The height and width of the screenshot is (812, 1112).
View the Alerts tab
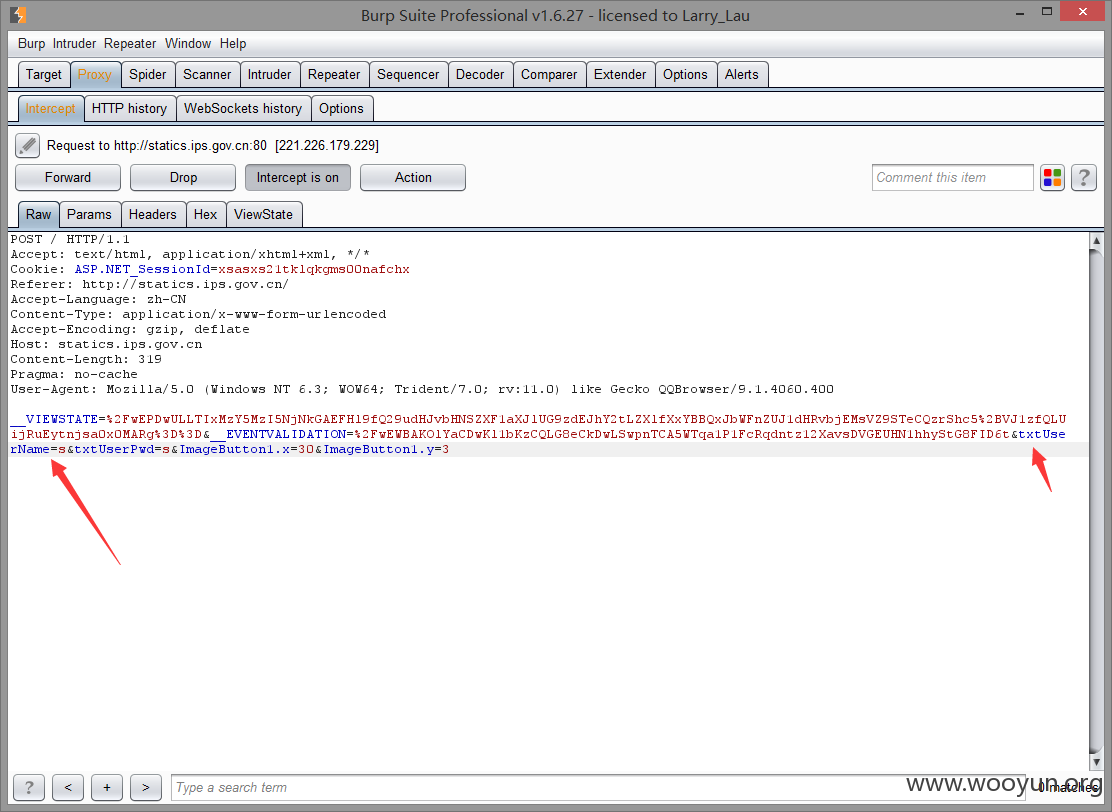coord(742,74)
